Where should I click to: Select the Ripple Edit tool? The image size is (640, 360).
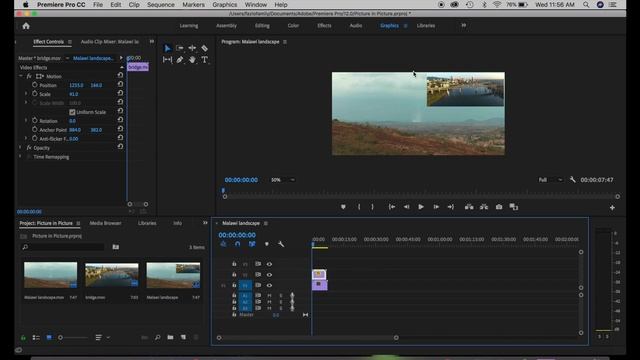pos(192,48)
